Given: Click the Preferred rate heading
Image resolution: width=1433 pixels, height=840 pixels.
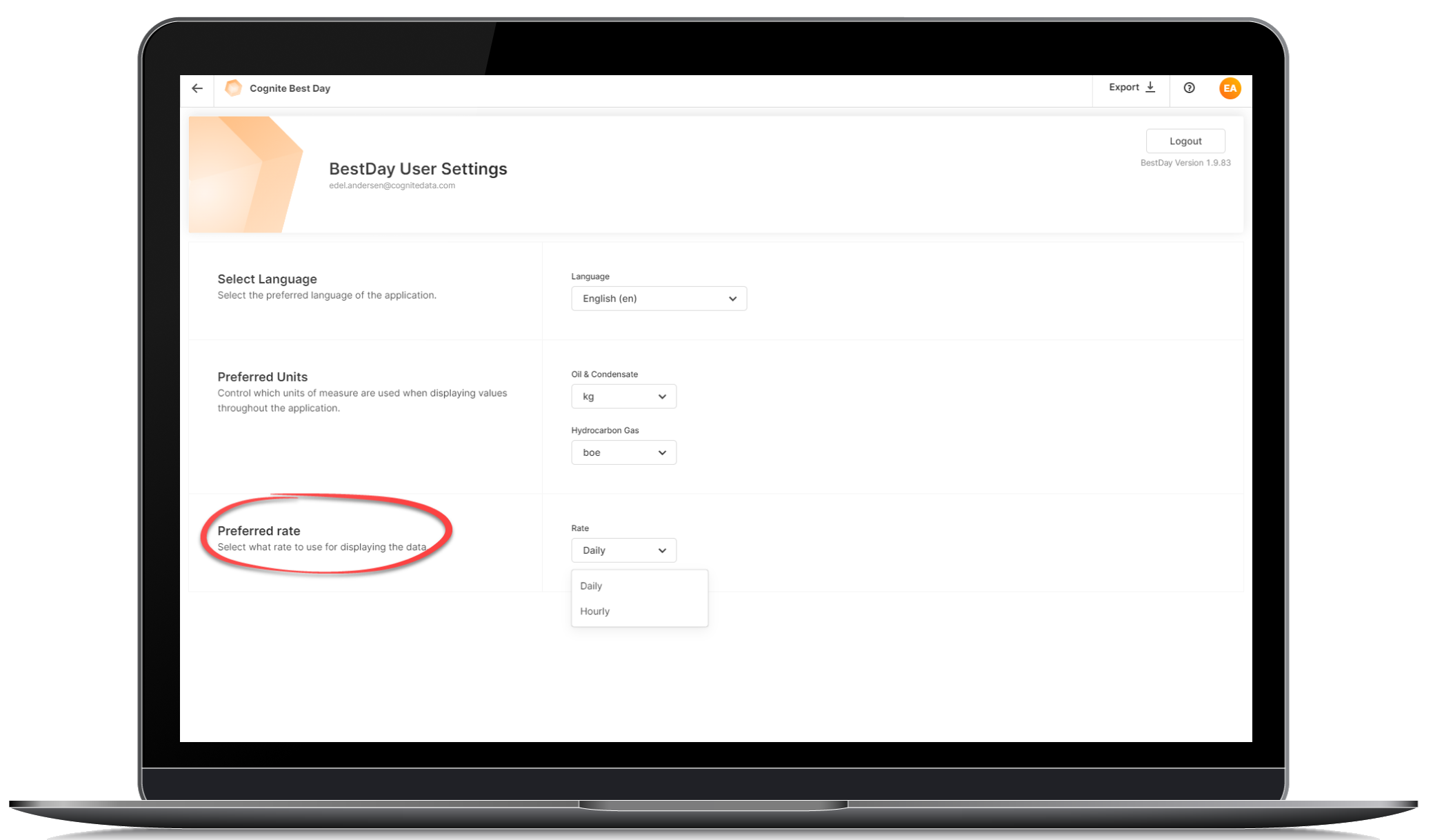Looking at the screenshot, I should pyautogui.click(x=259, y=530).
